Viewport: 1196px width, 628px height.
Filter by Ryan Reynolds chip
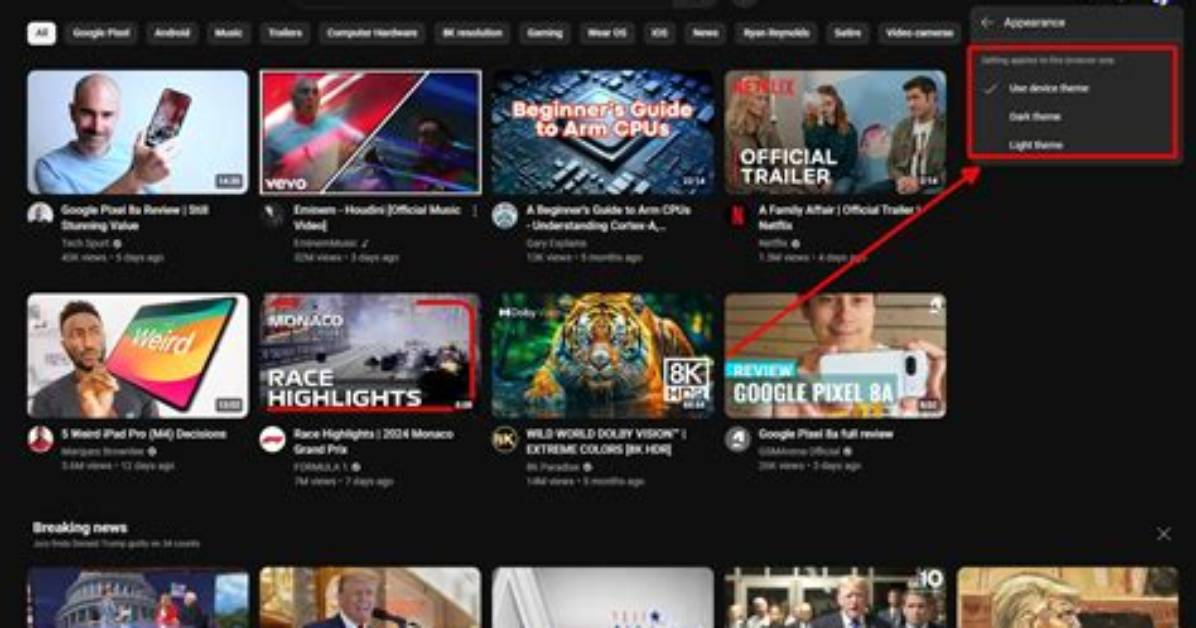click(776, 33)
